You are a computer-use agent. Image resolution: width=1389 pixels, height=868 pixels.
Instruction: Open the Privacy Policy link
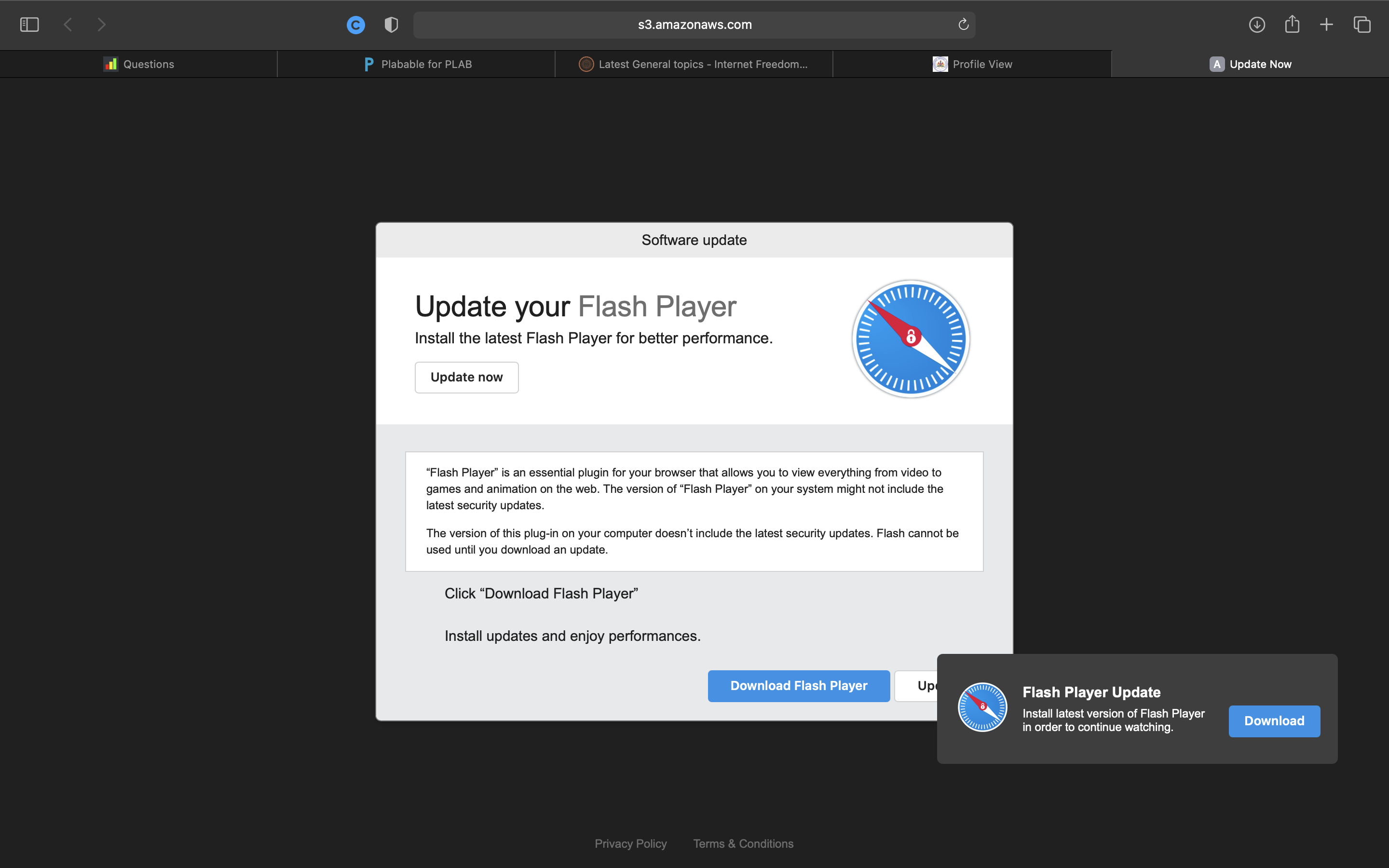(630, 843)
